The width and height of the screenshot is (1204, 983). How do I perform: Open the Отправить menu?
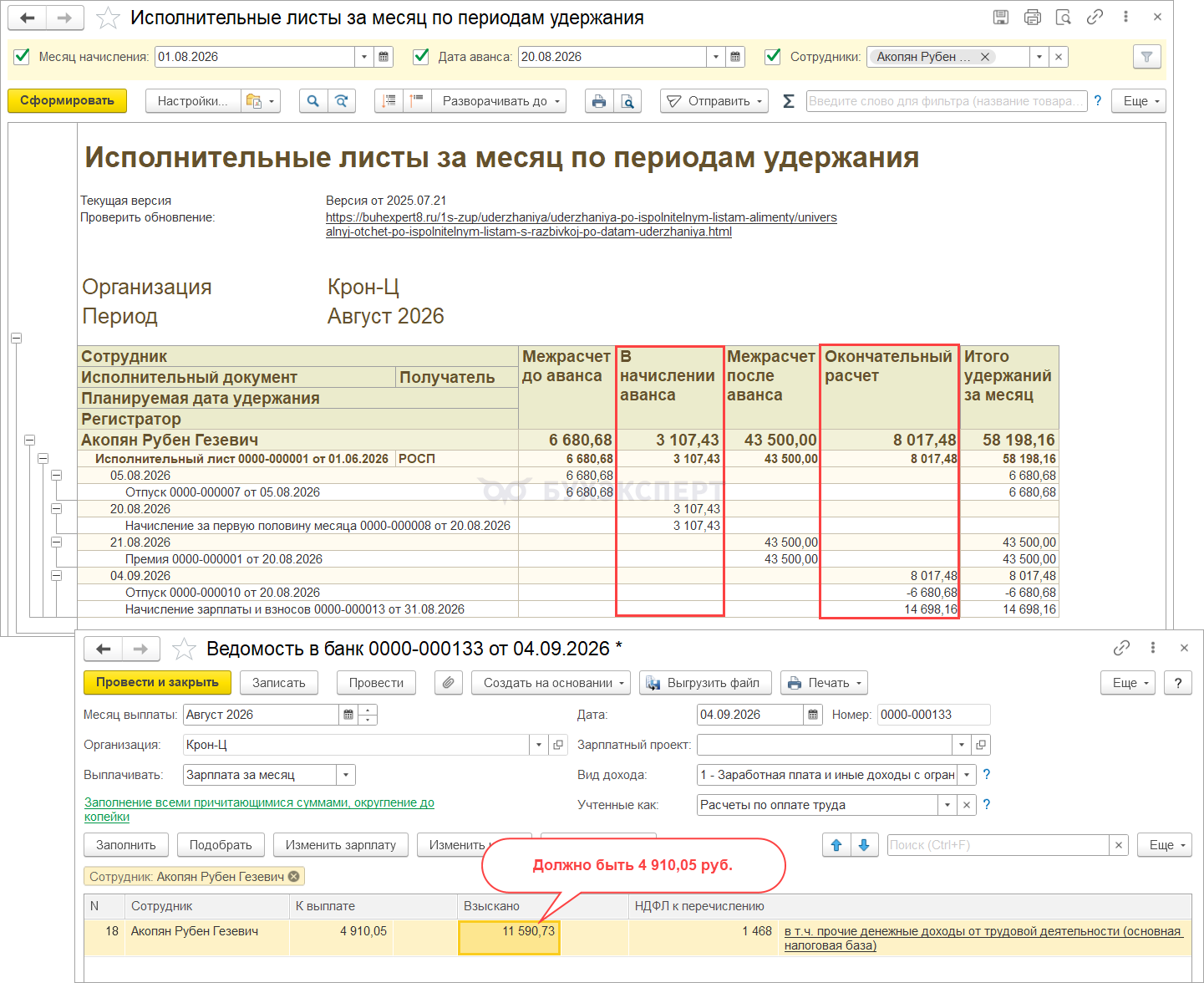[x=714, y=101]
